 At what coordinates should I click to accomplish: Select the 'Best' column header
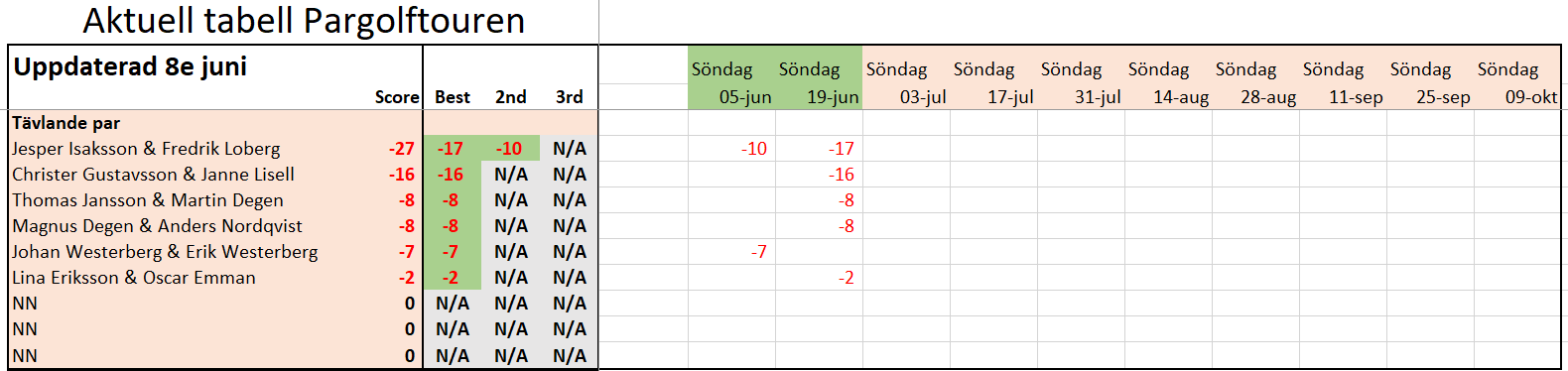click(x=453, y=97)
